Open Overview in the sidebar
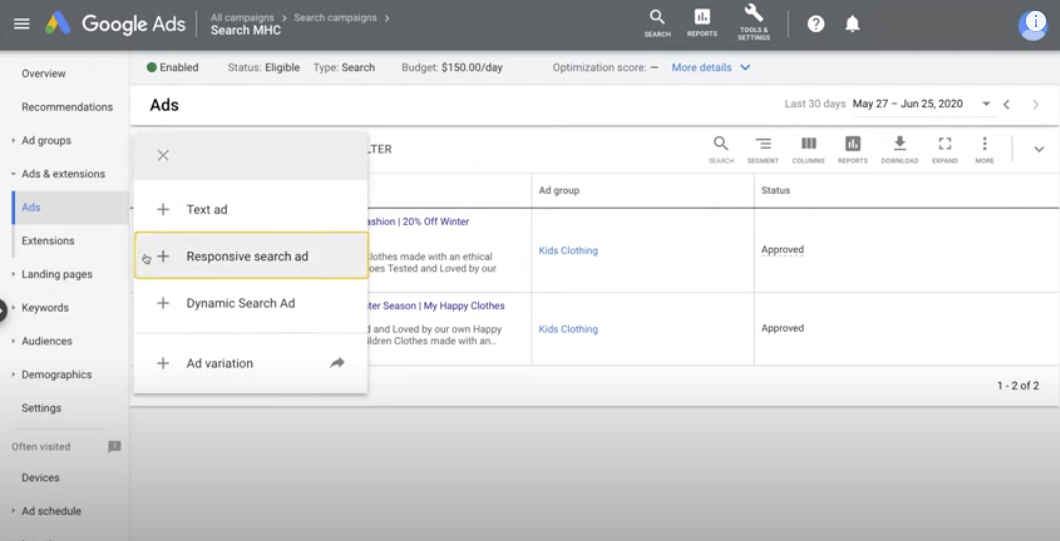The image size is (1060, 541). pos(43,73)
